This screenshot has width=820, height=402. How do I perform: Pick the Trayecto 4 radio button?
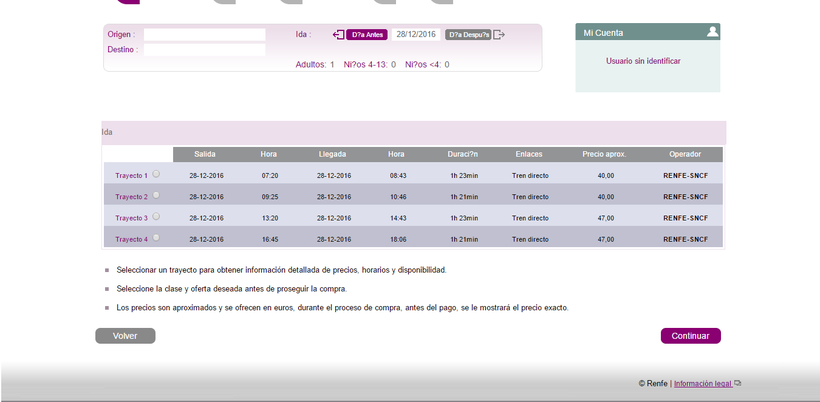tap(156, 237)
